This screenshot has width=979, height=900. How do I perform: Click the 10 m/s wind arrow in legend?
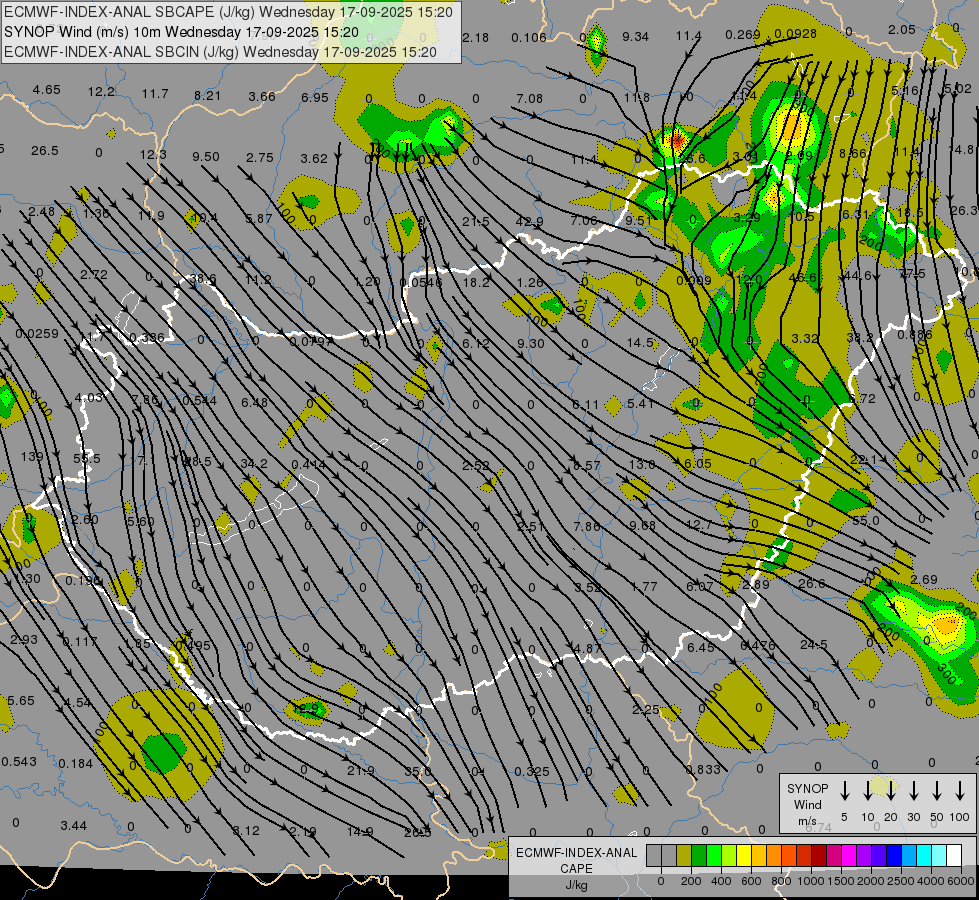(867, 791)
